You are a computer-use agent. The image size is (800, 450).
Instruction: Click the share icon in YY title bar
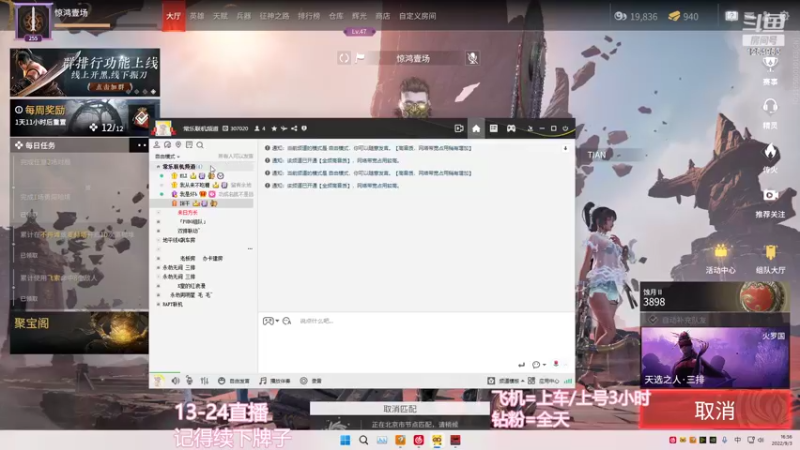click(x=294, y=129)
